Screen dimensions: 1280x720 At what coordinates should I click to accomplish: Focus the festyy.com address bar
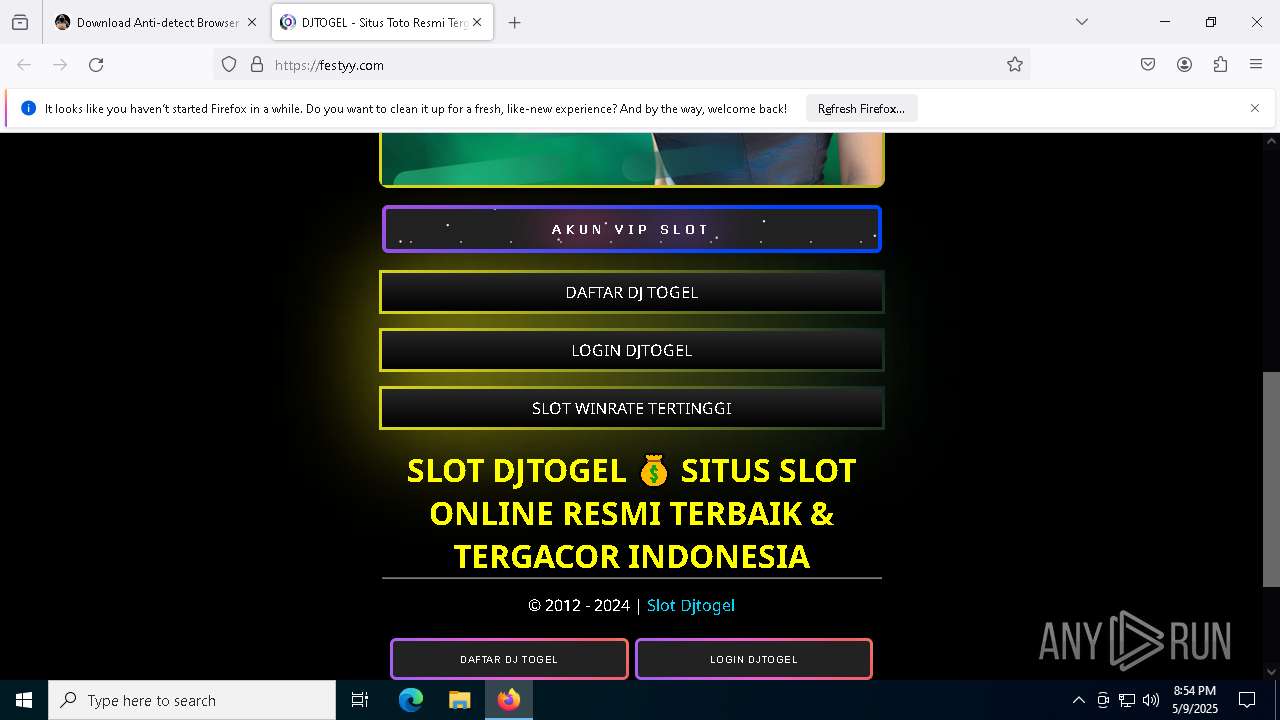click(620, 65)
